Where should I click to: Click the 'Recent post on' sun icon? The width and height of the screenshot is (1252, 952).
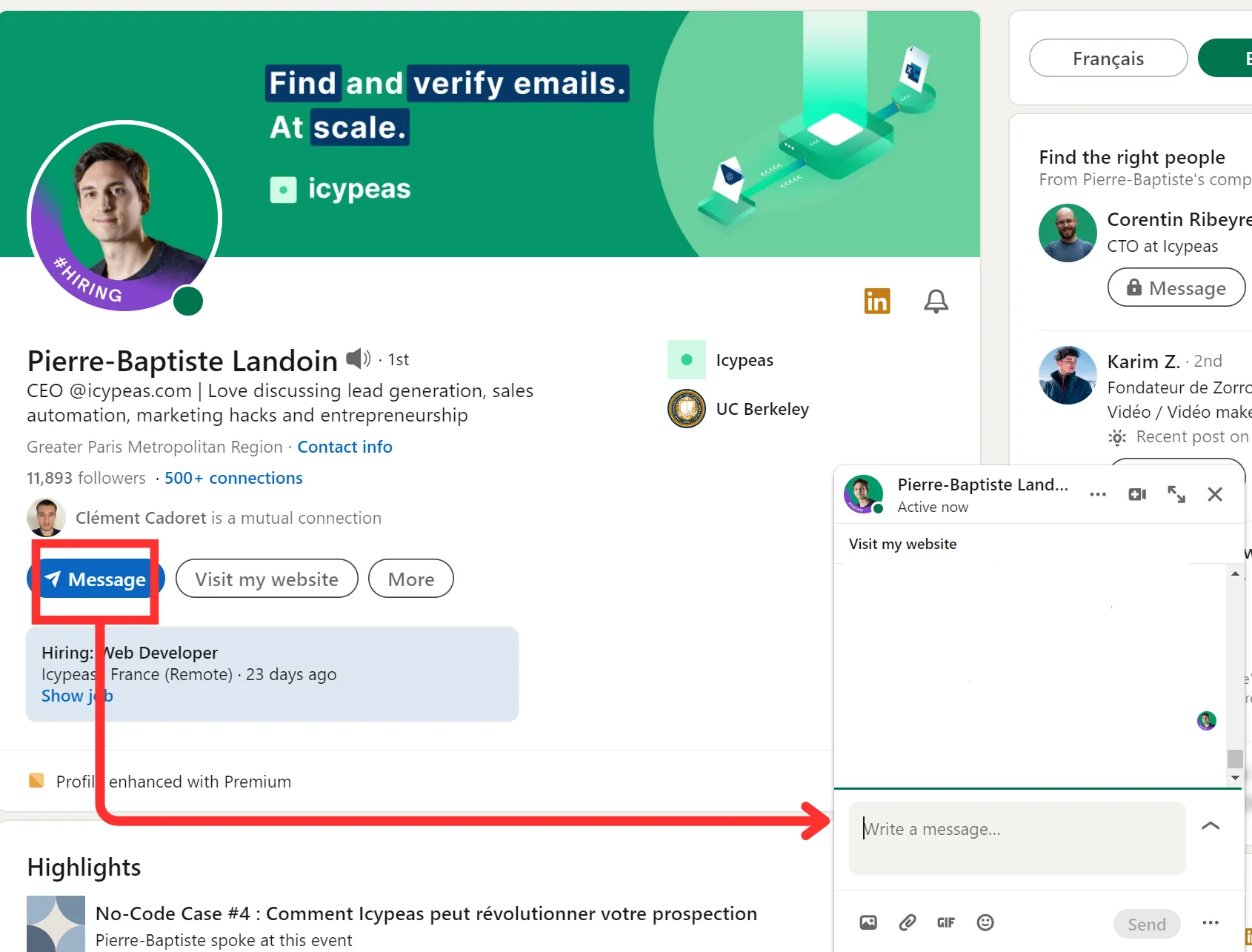1117,437
